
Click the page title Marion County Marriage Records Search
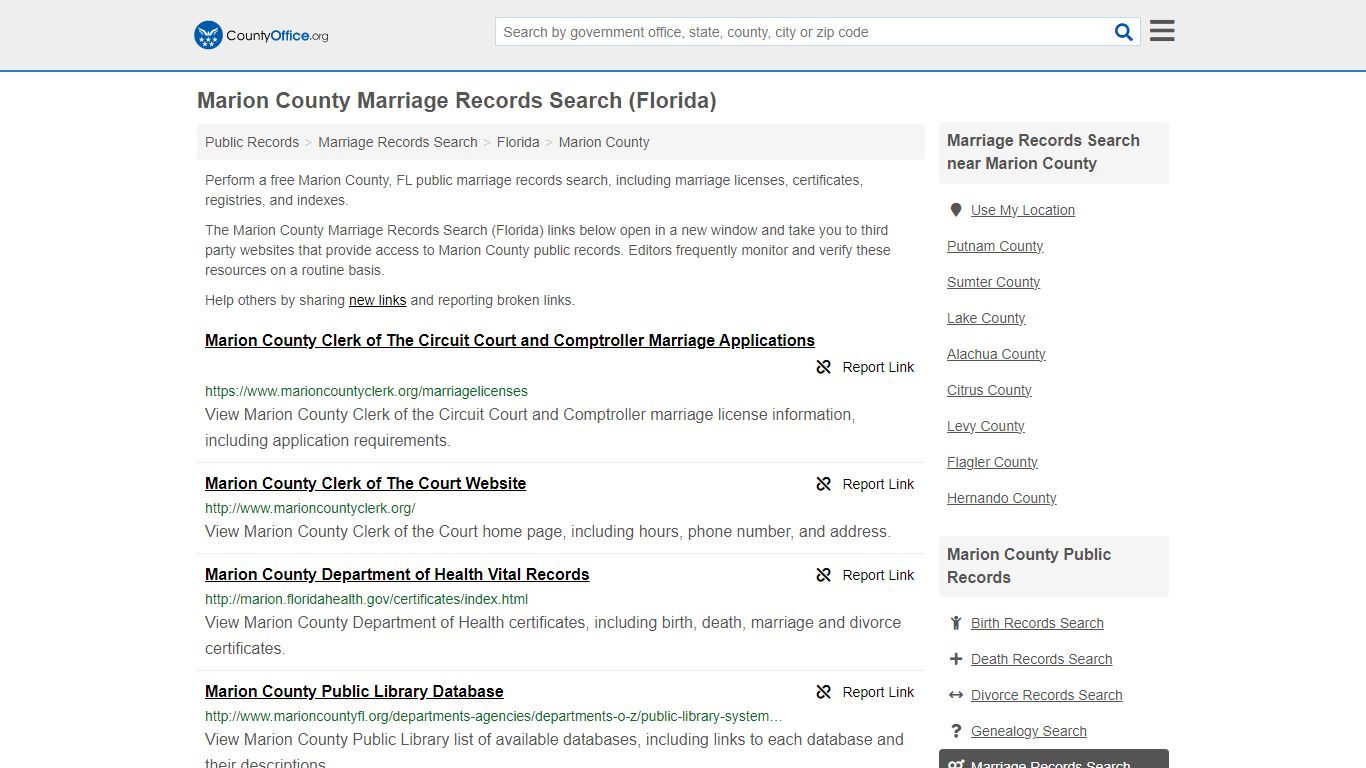tap(456, 100)
